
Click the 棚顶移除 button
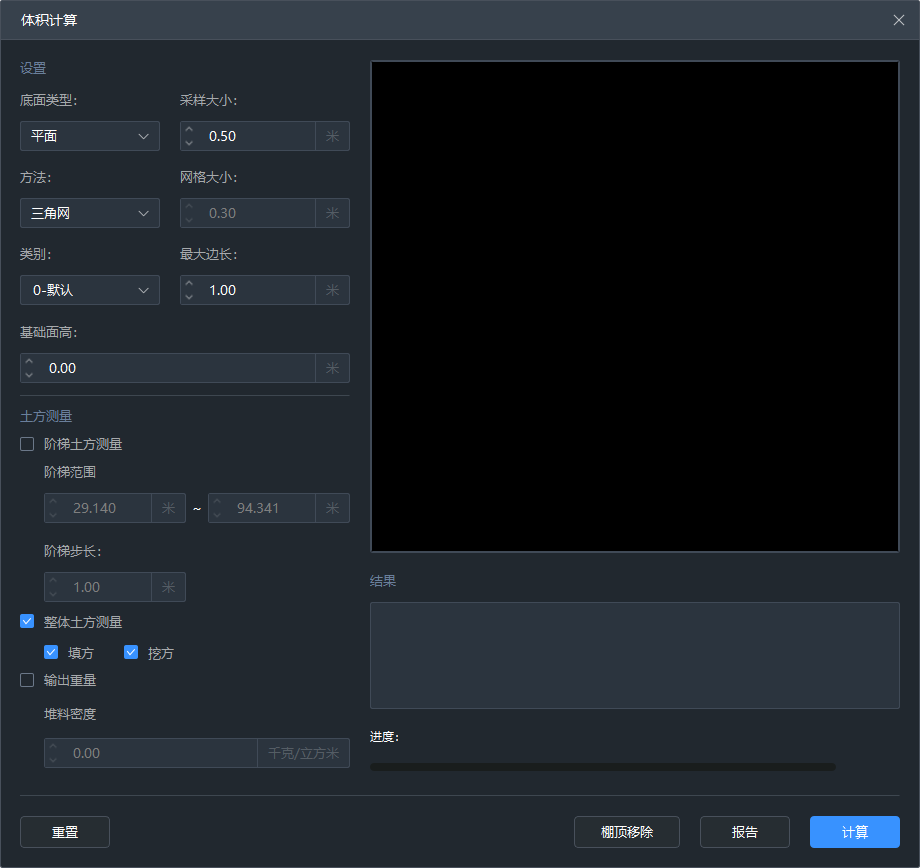click(x=627, y=832)
